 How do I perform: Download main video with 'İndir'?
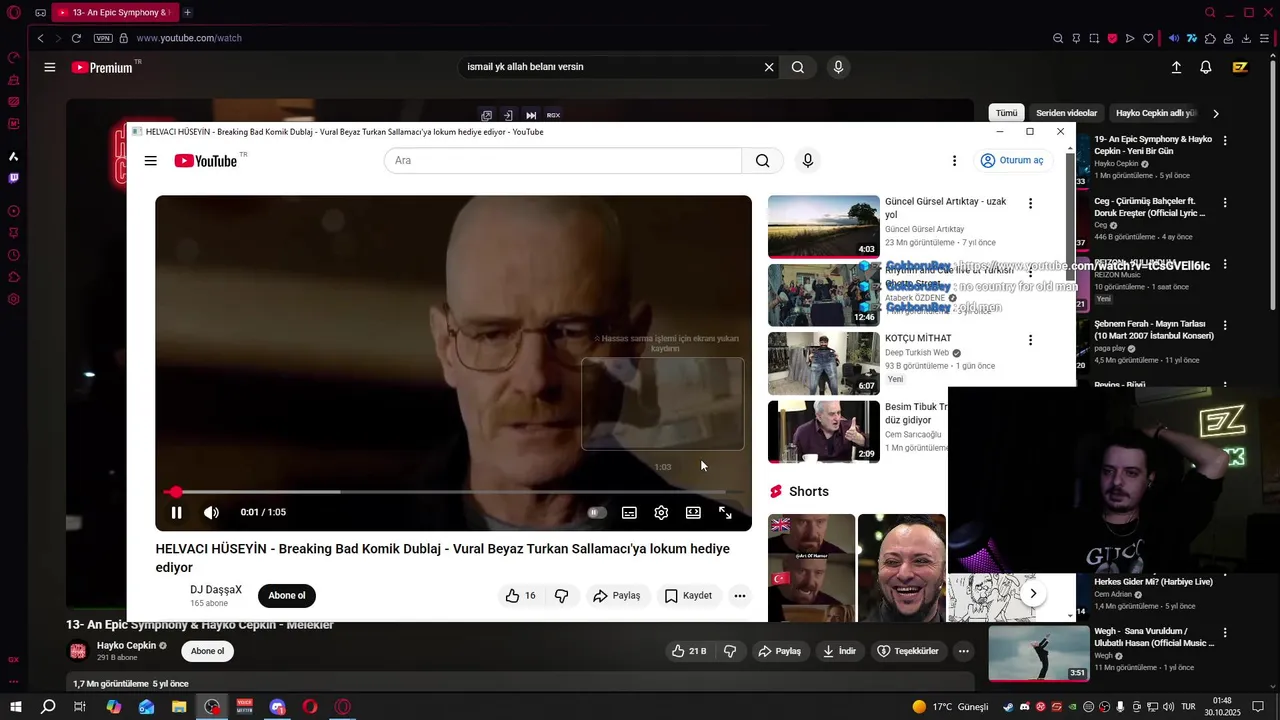(x=839, y=651)
